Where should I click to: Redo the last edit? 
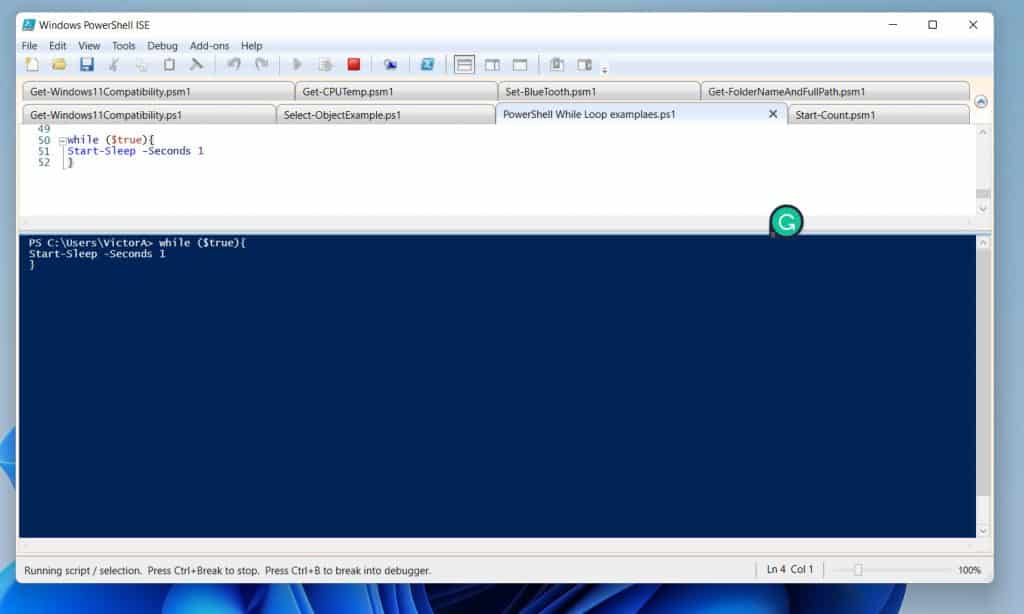coord(261,64)
